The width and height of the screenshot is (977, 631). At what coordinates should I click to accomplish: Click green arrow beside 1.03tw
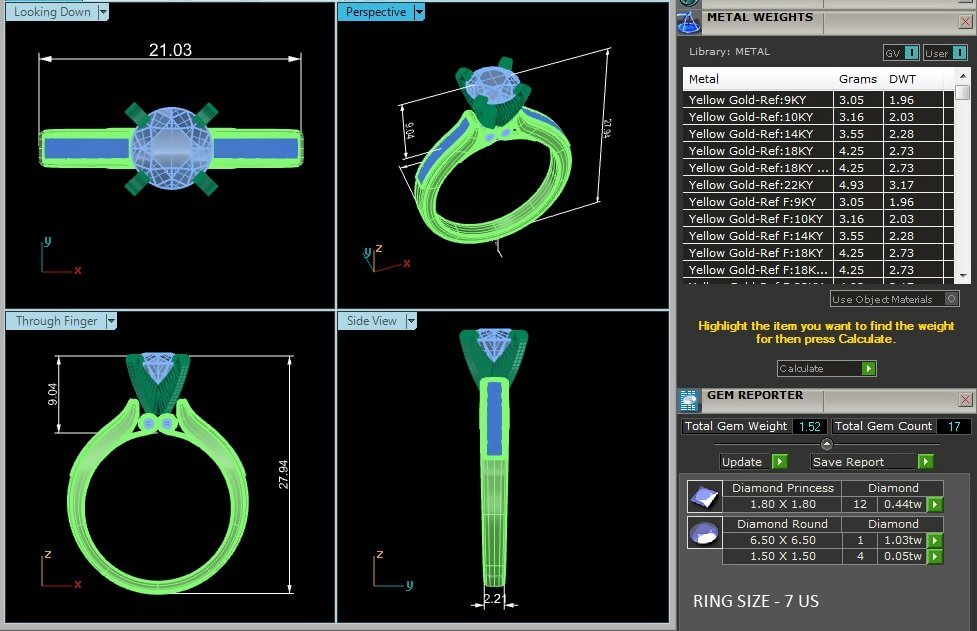935,540
